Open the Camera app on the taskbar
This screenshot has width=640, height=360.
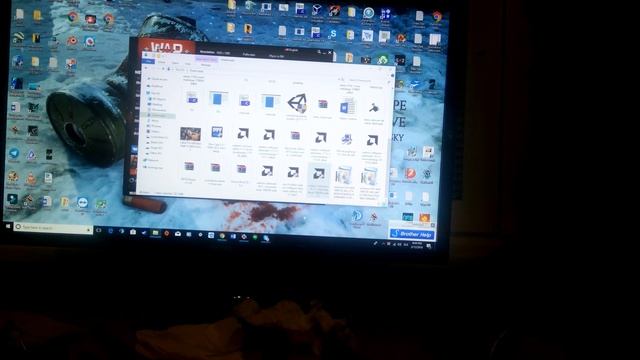pos(133,232)
